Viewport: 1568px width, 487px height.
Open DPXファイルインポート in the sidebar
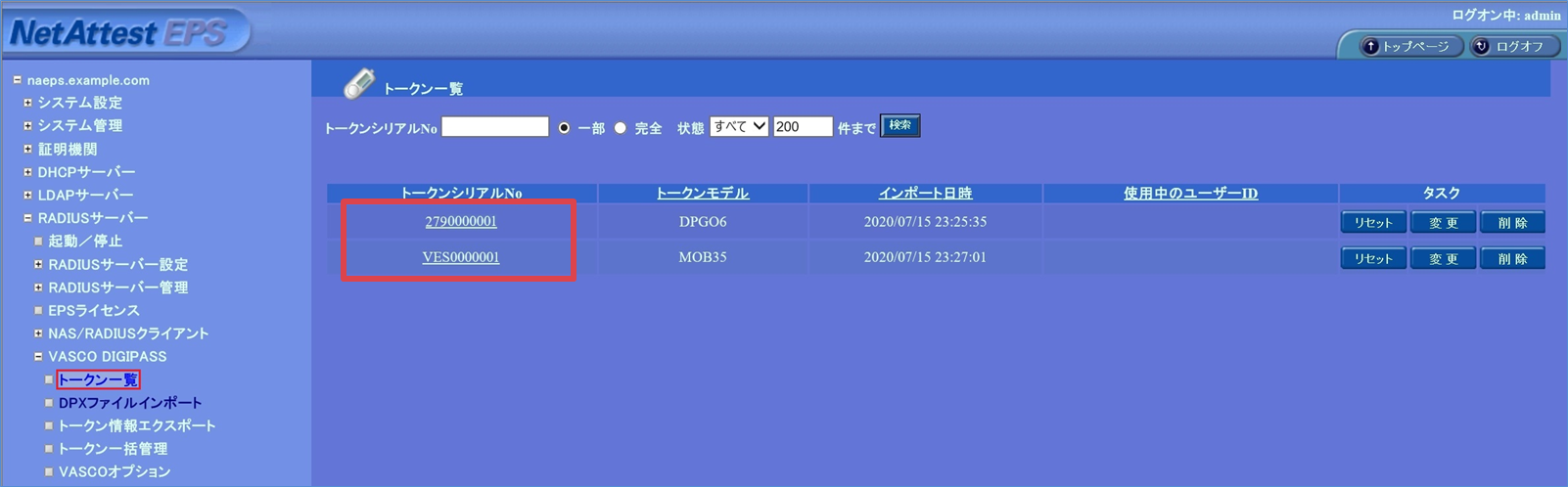pyautogui.click(x=129, y=403)
